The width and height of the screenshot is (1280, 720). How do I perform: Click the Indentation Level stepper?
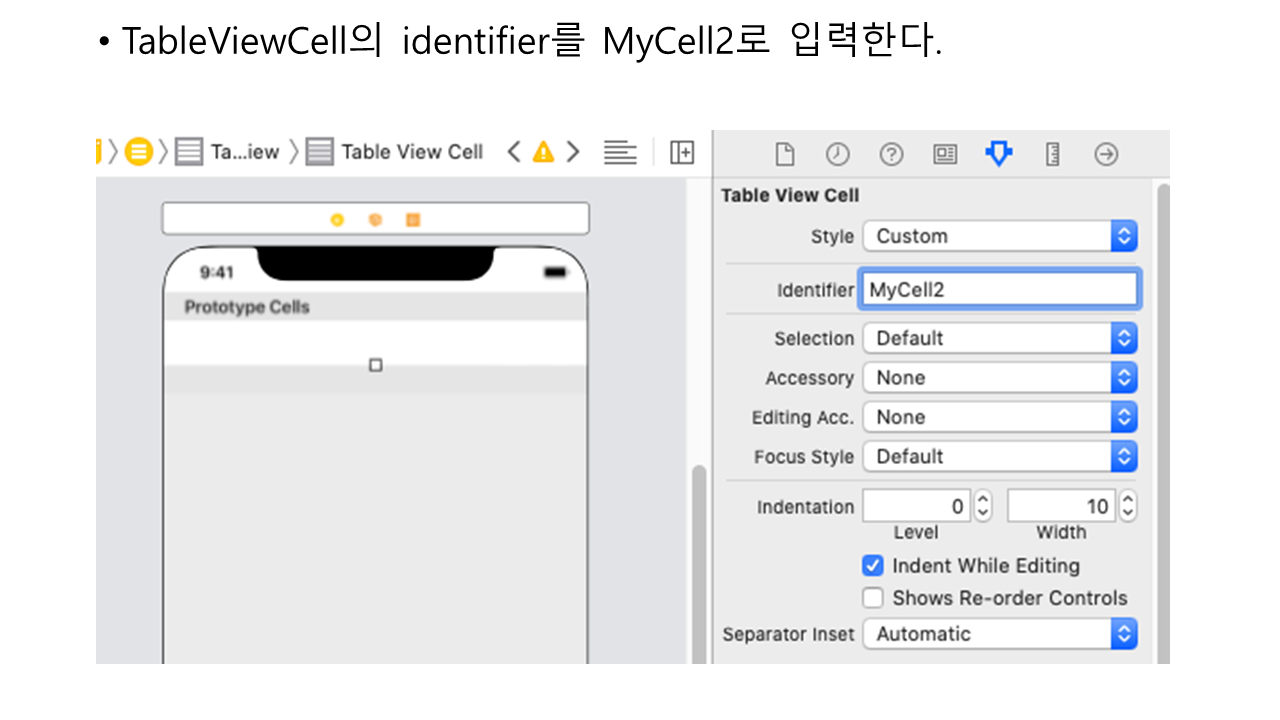coord(983,506)
